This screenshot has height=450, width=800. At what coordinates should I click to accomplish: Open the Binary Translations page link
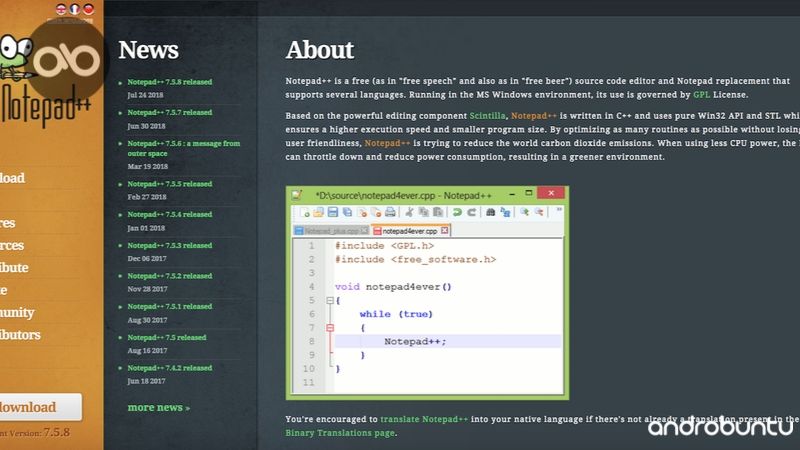pos(340,433)
